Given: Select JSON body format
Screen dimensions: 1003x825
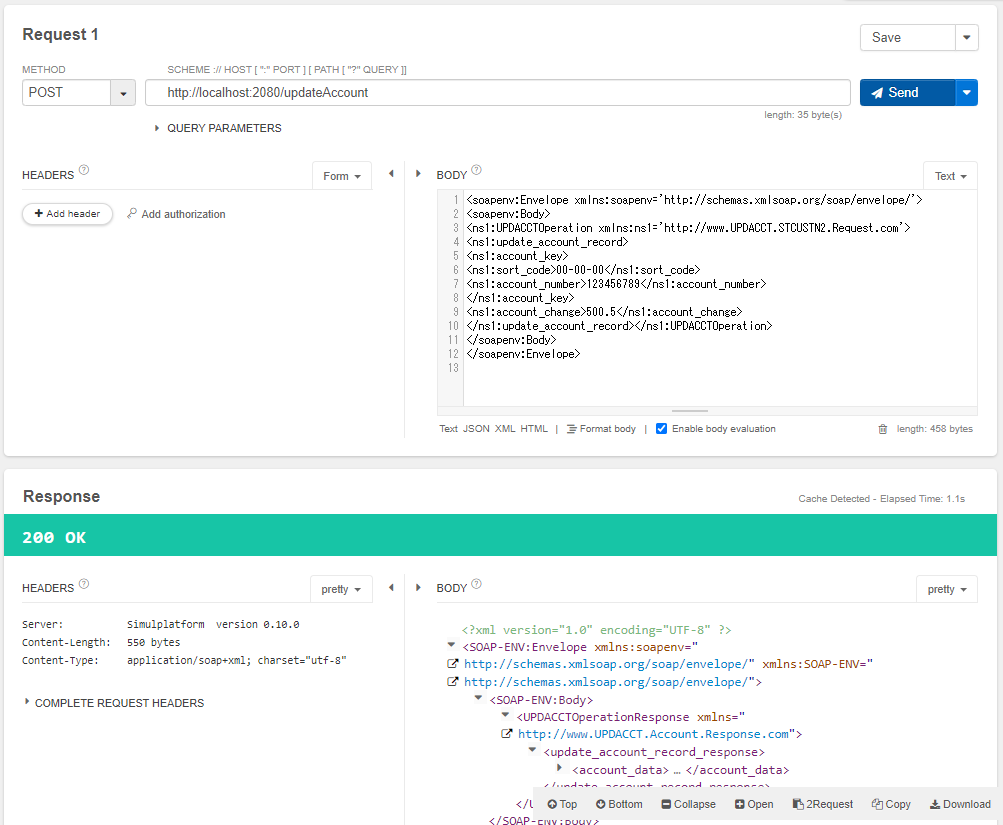Looking at the screenshot, I should click(x=476, y=428).
